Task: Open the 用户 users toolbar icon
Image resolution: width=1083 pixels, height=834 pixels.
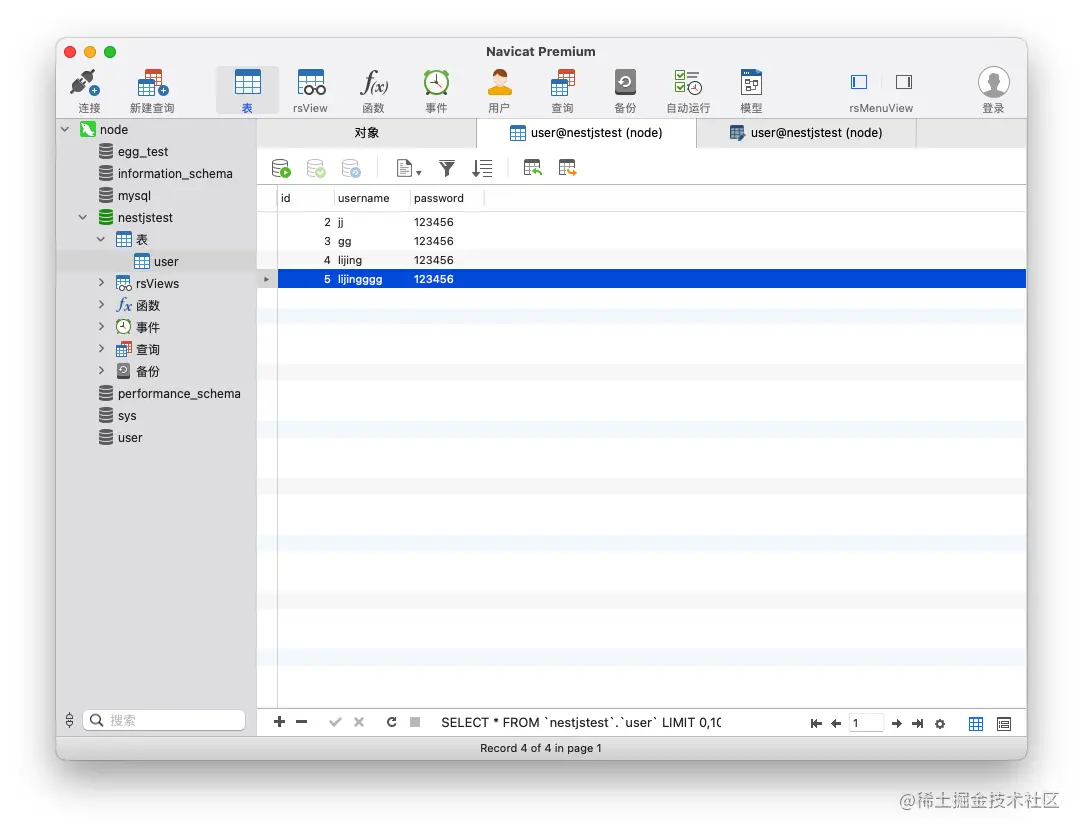Action: 499,91
